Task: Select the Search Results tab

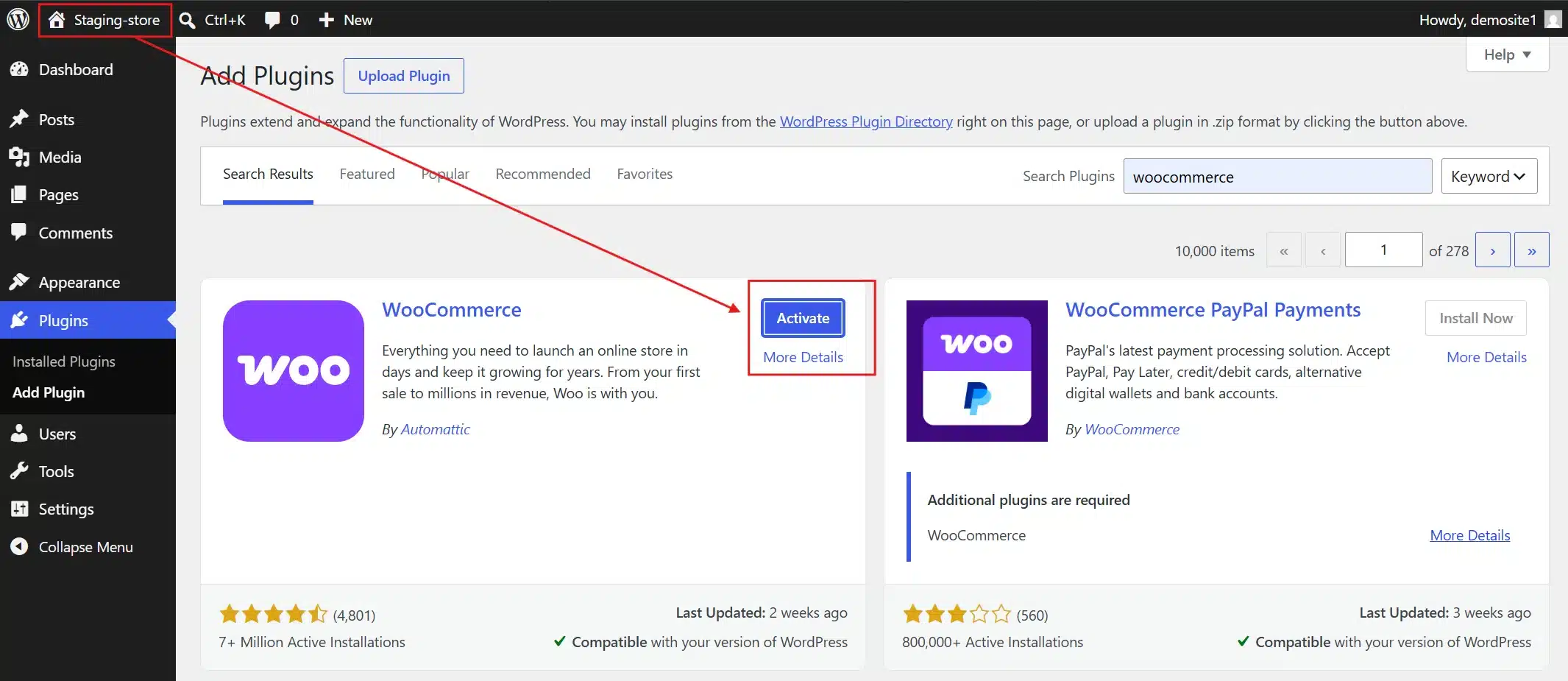Action: tap(268, 174)
